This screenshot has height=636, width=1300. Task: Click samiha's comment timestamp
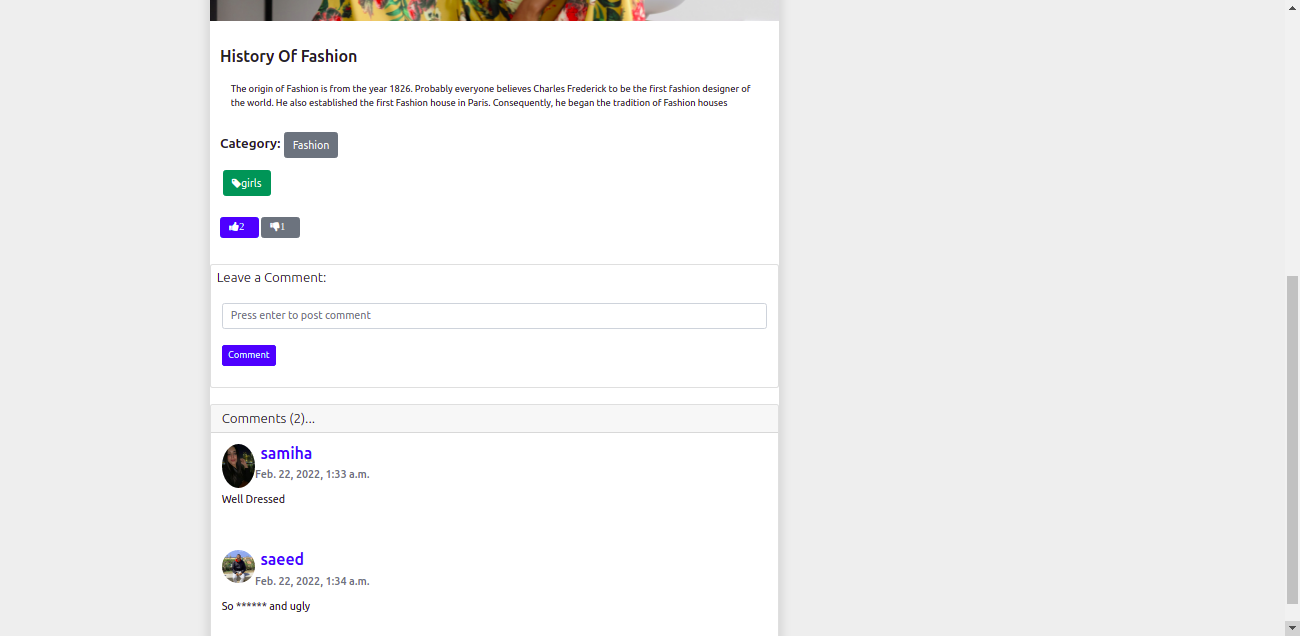[312, 474]
